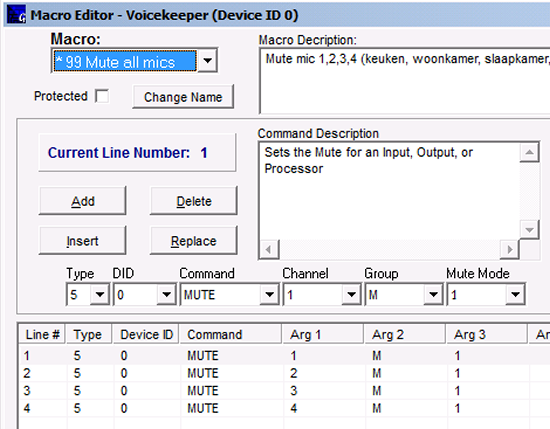Select line 3 in the macro table

tap(284, 391)
